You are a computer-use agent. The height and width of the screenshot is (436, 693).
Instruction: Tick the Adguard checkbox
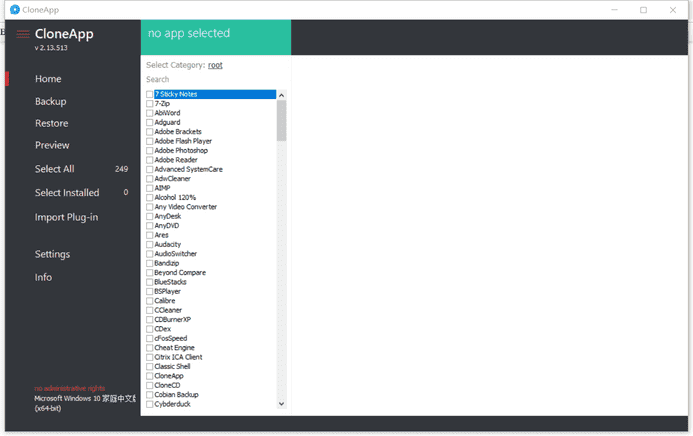point(149,123)
